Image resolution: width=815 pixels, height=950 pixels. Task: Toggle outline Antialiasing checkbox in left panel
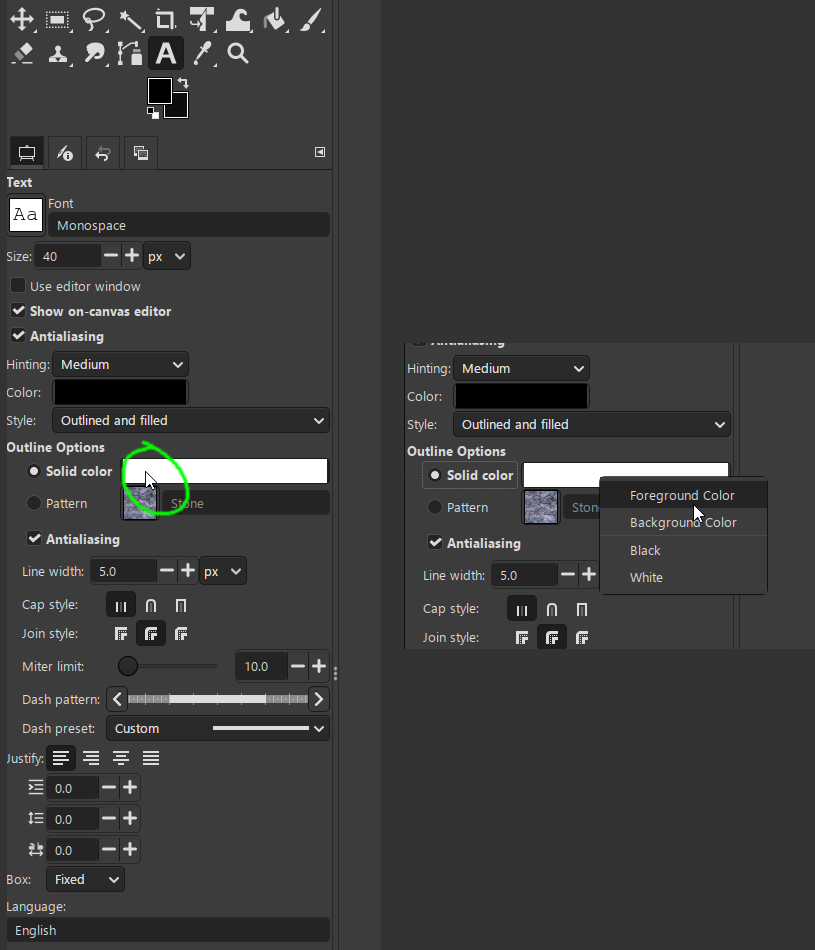click(34, 539)
